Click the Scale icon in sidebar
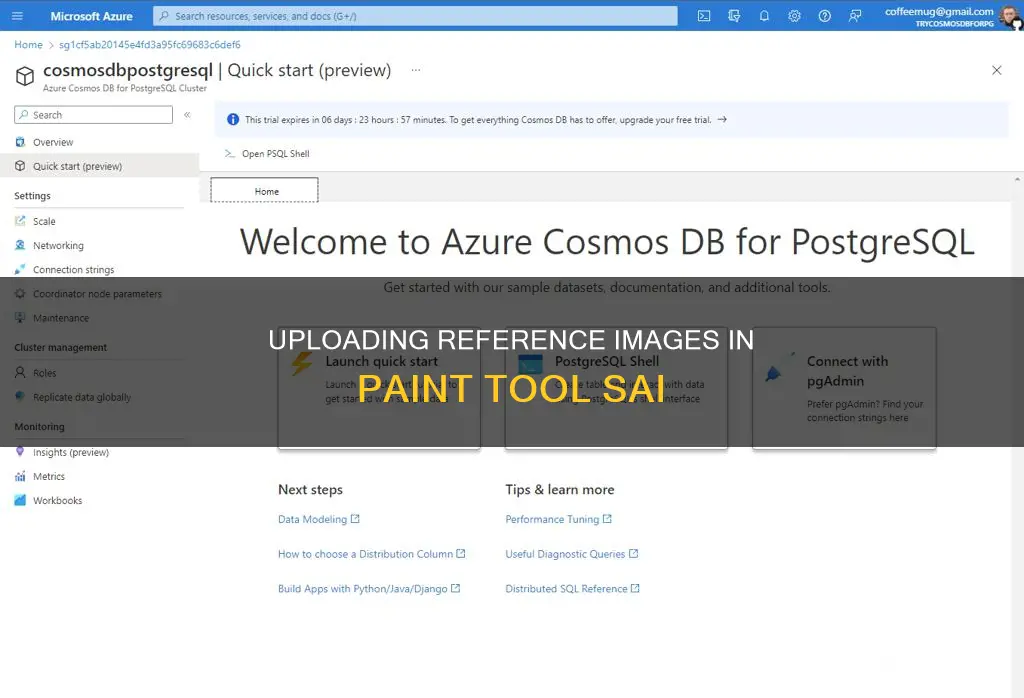The height and width of the screenshot is (698, 1024). coord(20,221)
